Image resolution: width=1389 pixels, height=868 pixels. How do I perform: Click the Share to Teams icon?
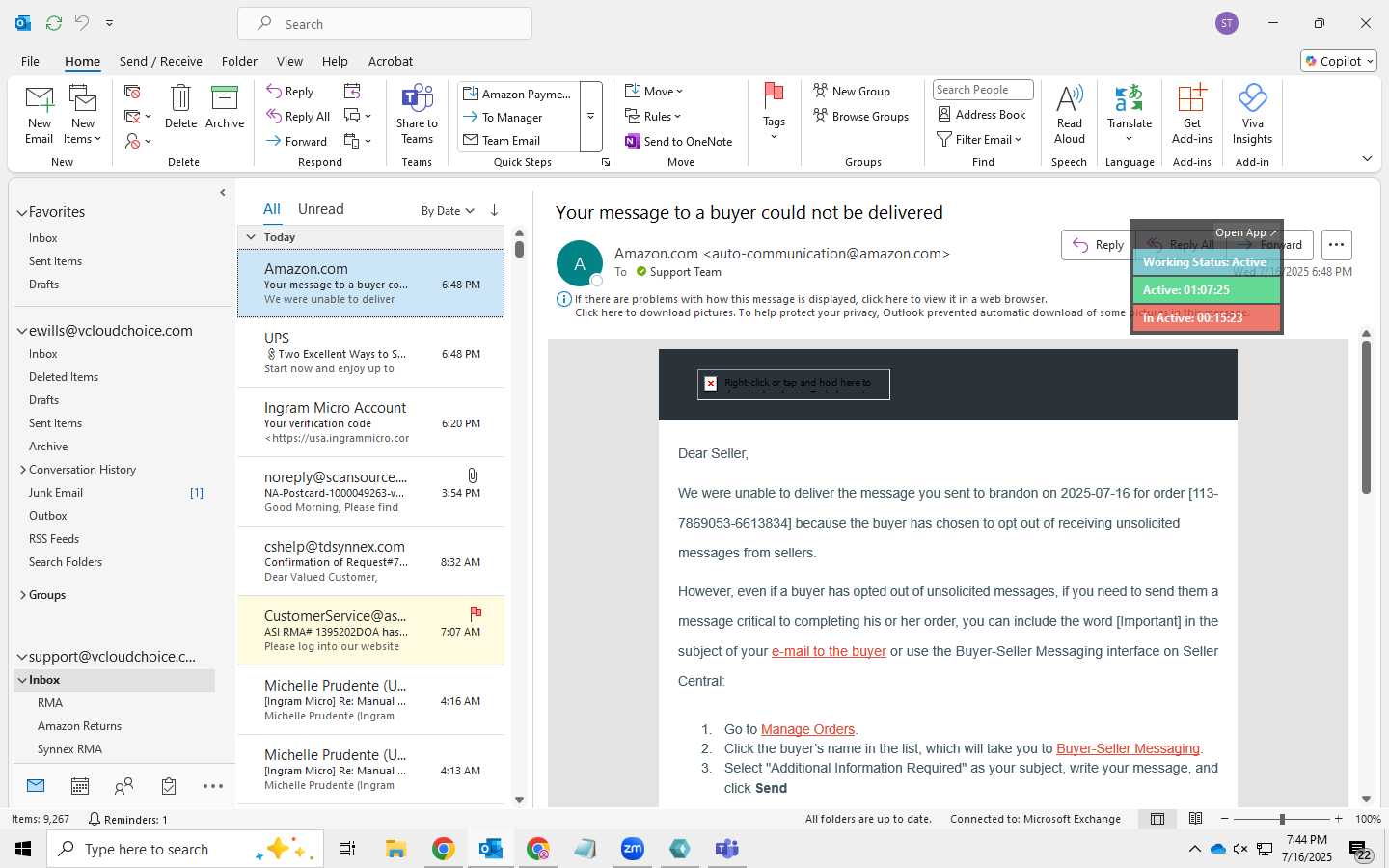click(x=417, y=114)
